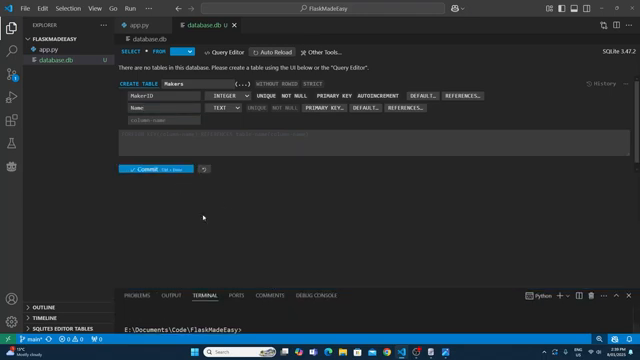Maximize the terminal panel size
Image resolution: width=640 pixels, height=360 pixels.
click(x=616, y=296)
